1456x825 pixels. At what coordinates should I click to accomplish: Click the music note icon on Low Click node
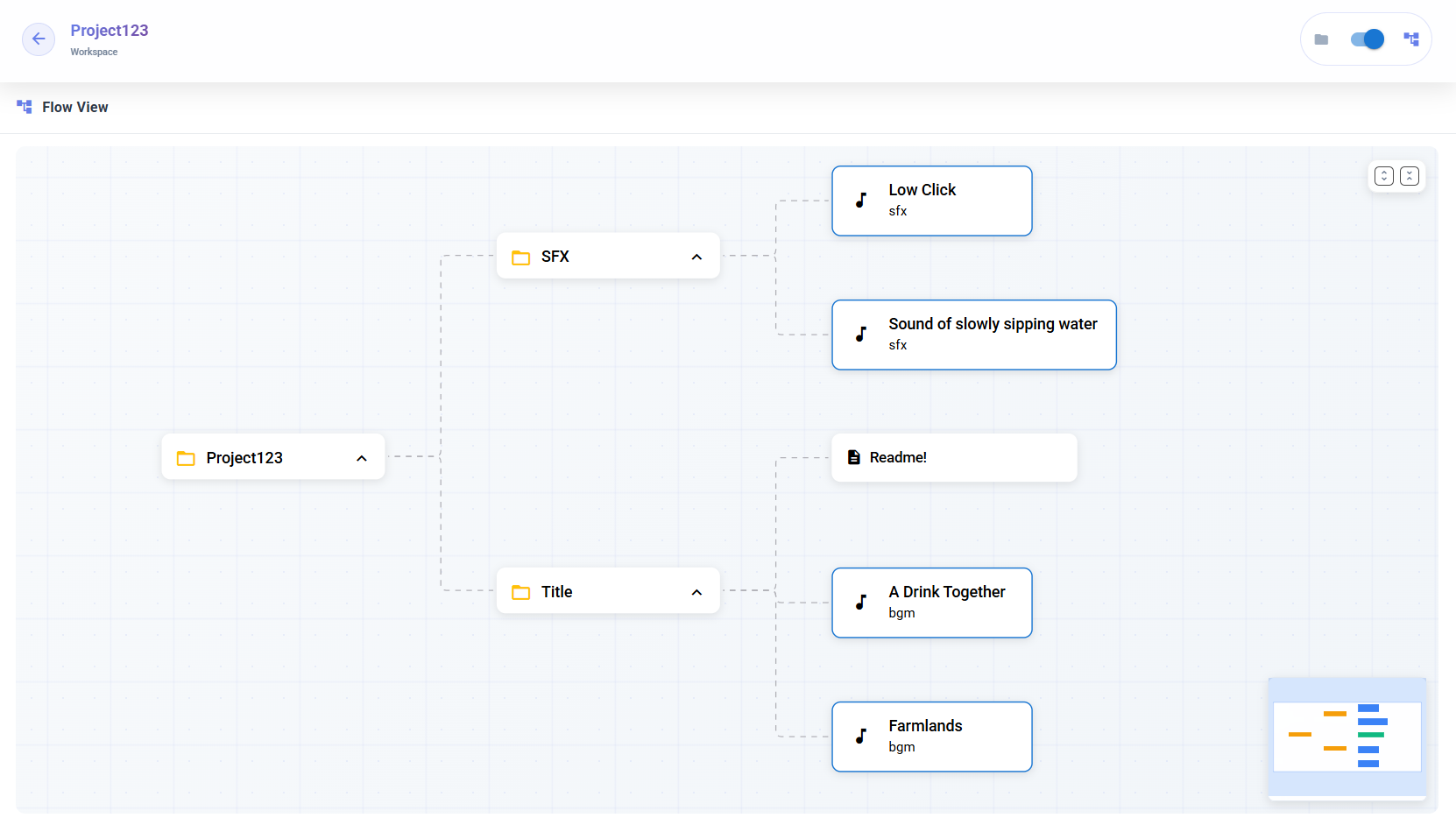(x=861, y=201)
